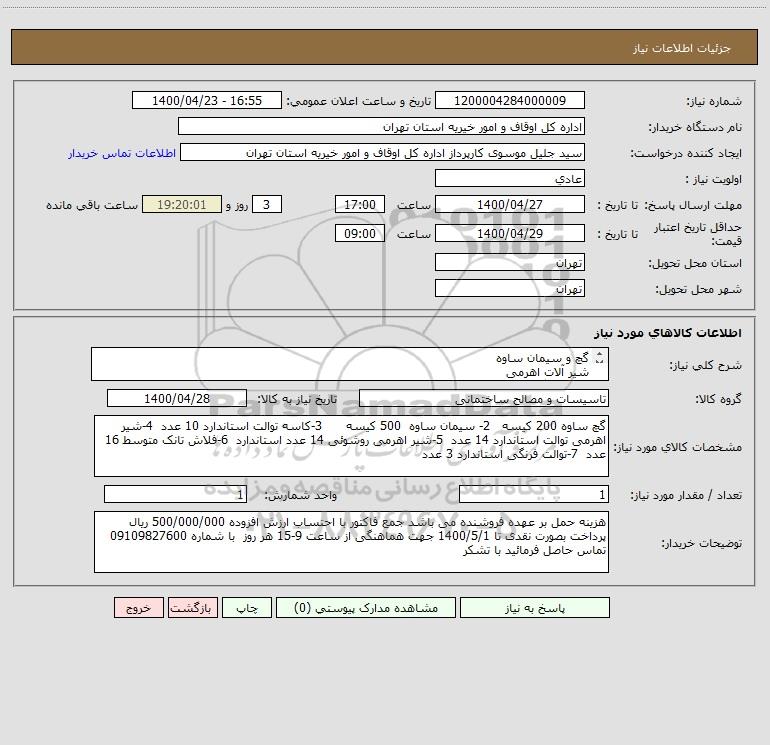Screen dimensions: 770x745
Task: Click the شهر محل تحویل field تهران
Action: pyautogui.click(x=510, y=288)
